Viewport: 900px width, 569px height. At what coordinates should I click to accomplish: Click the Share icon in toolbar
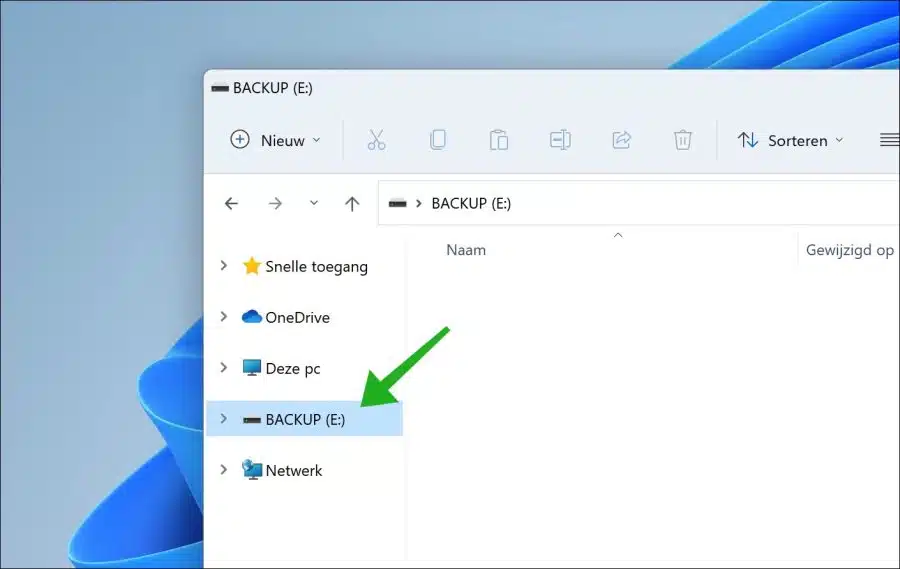pyautogui.click(x=622, y=140)
